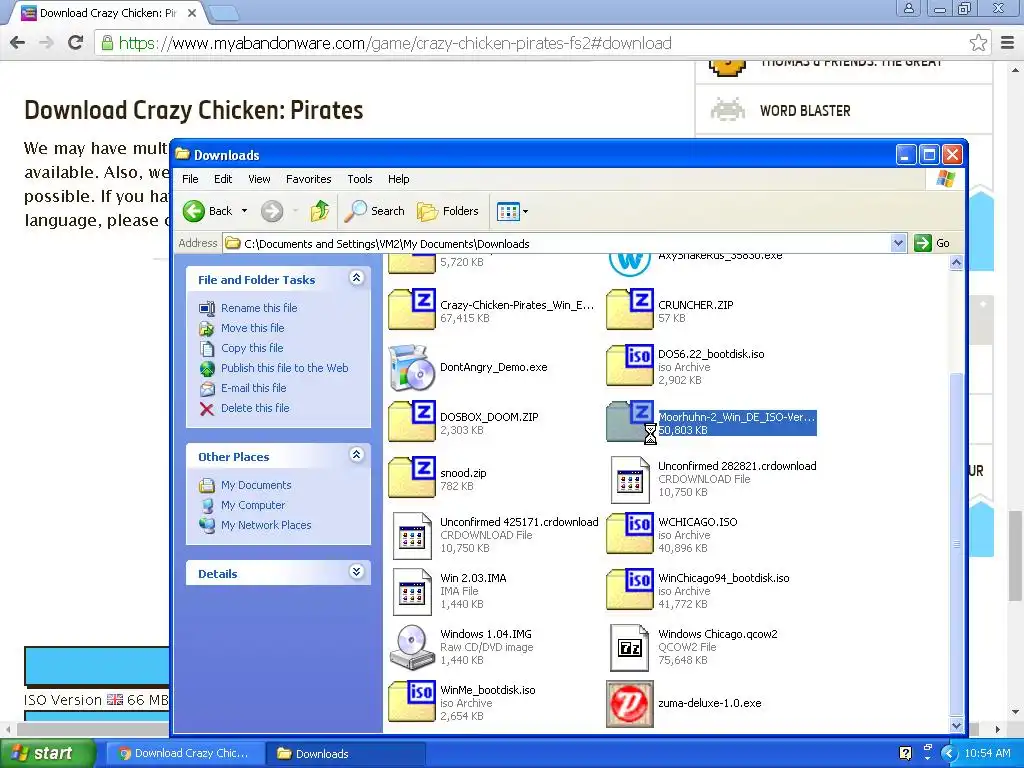Select Windows 1.04.IMG disc icon

(x=411, y=647)
